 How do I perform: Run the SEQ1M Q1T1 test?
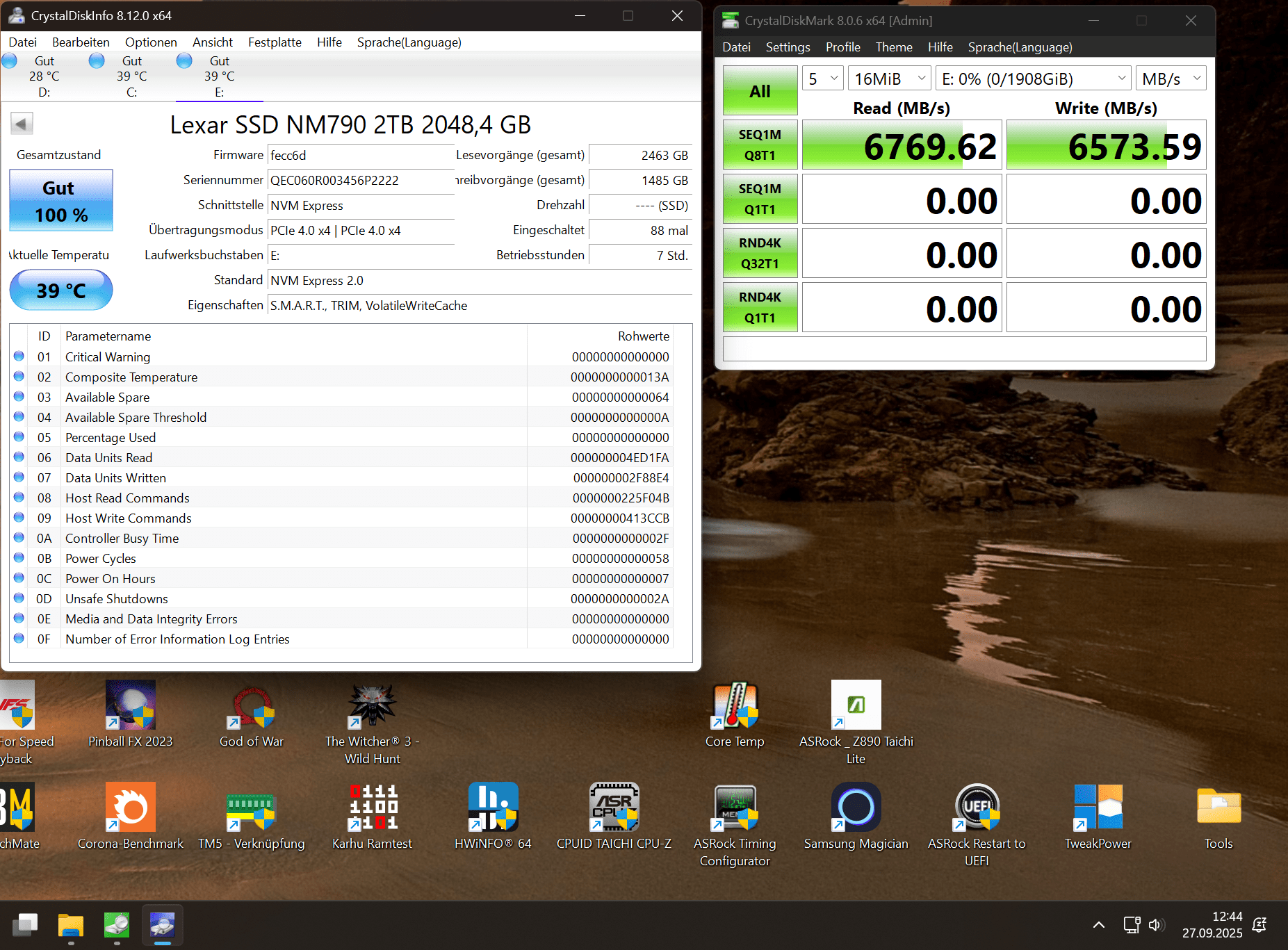tap(760, 199)
